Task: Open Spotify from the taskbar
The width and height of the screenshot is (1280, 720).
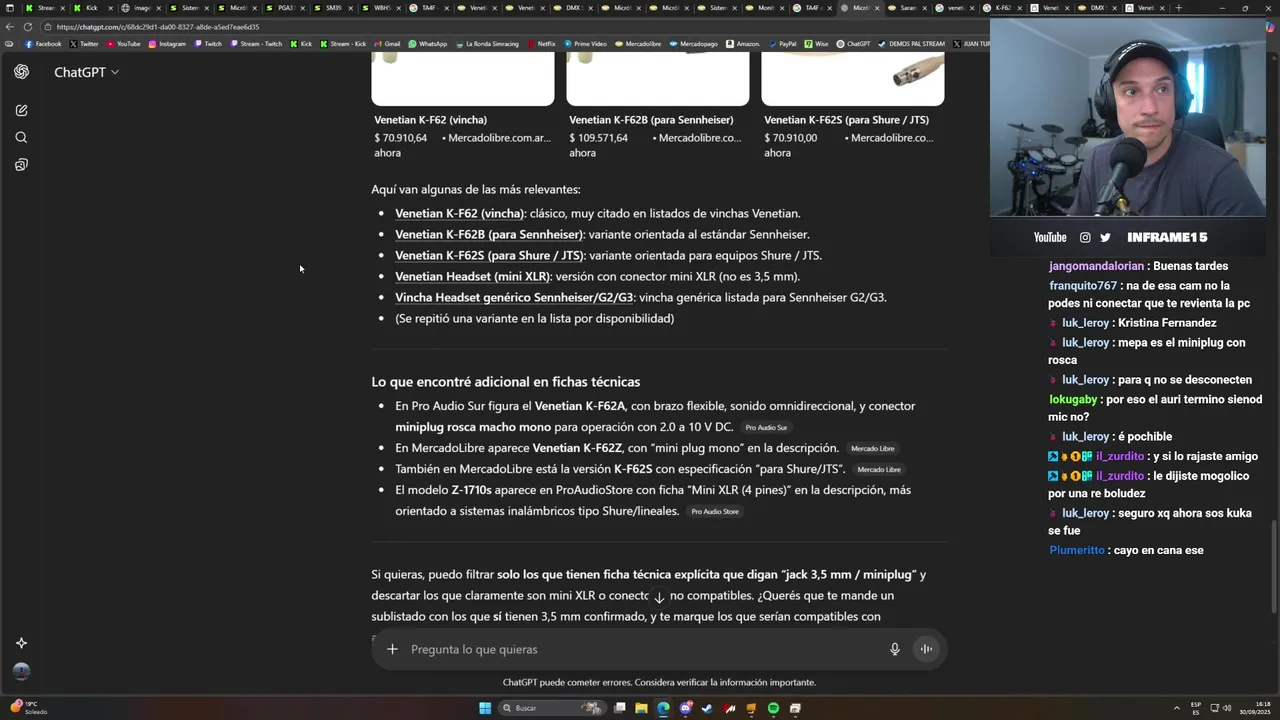Action: (x=773, y=708)
